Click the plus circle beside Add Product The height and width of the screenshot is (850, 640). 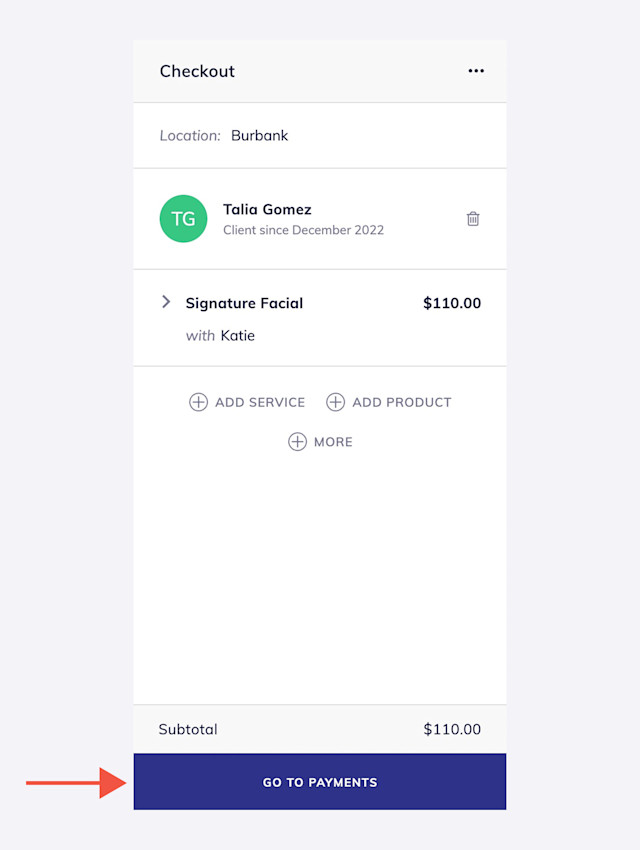pos(335,402)
